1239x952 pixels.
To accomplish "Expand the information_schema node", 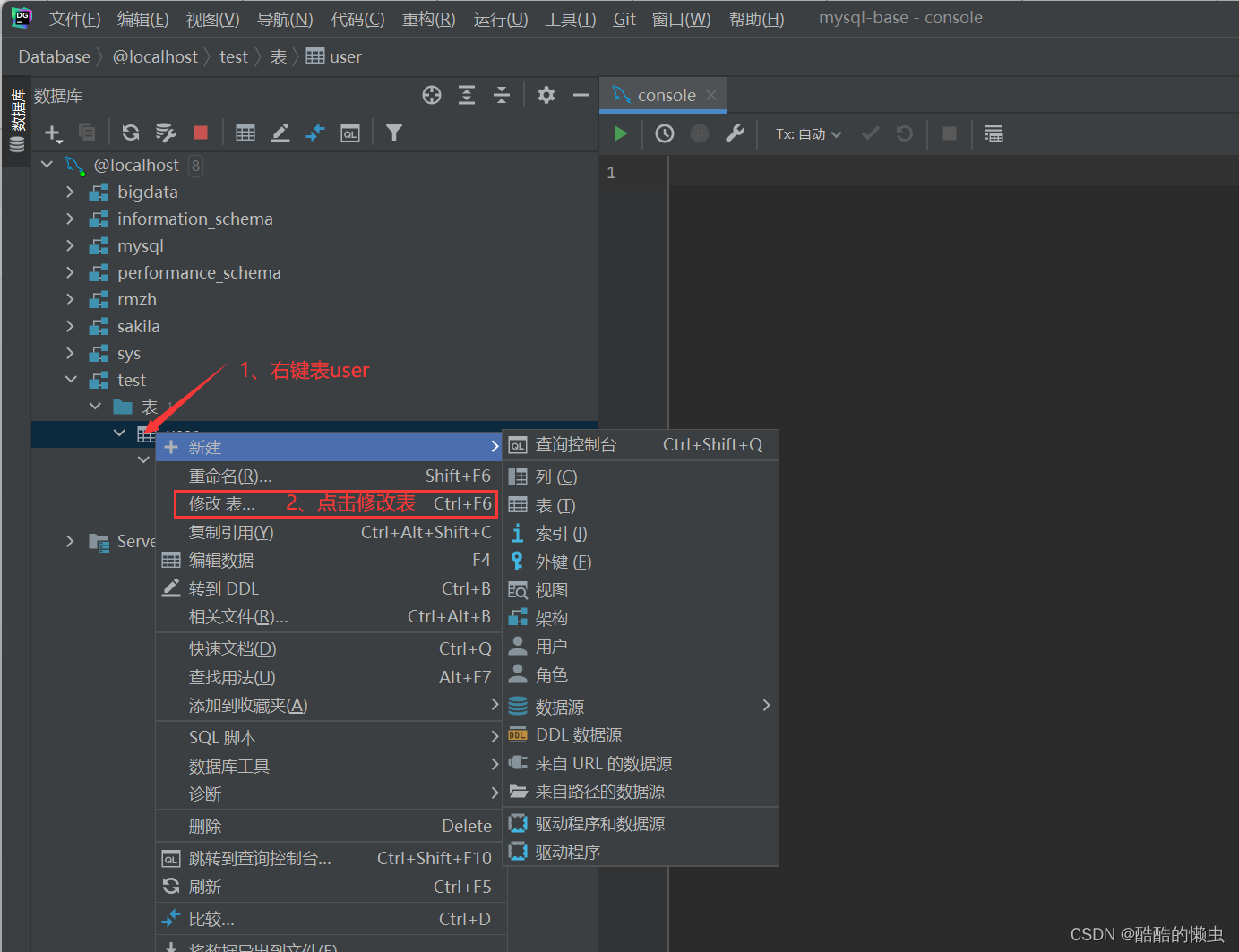I will [71, 219].
